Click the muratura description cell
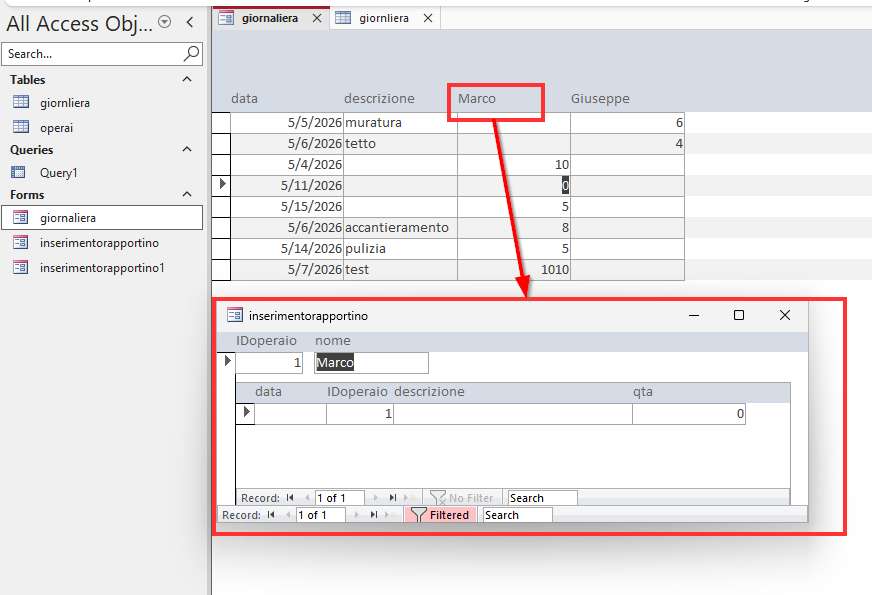This screenshot has height=595, width=872. tap(400, 122)
